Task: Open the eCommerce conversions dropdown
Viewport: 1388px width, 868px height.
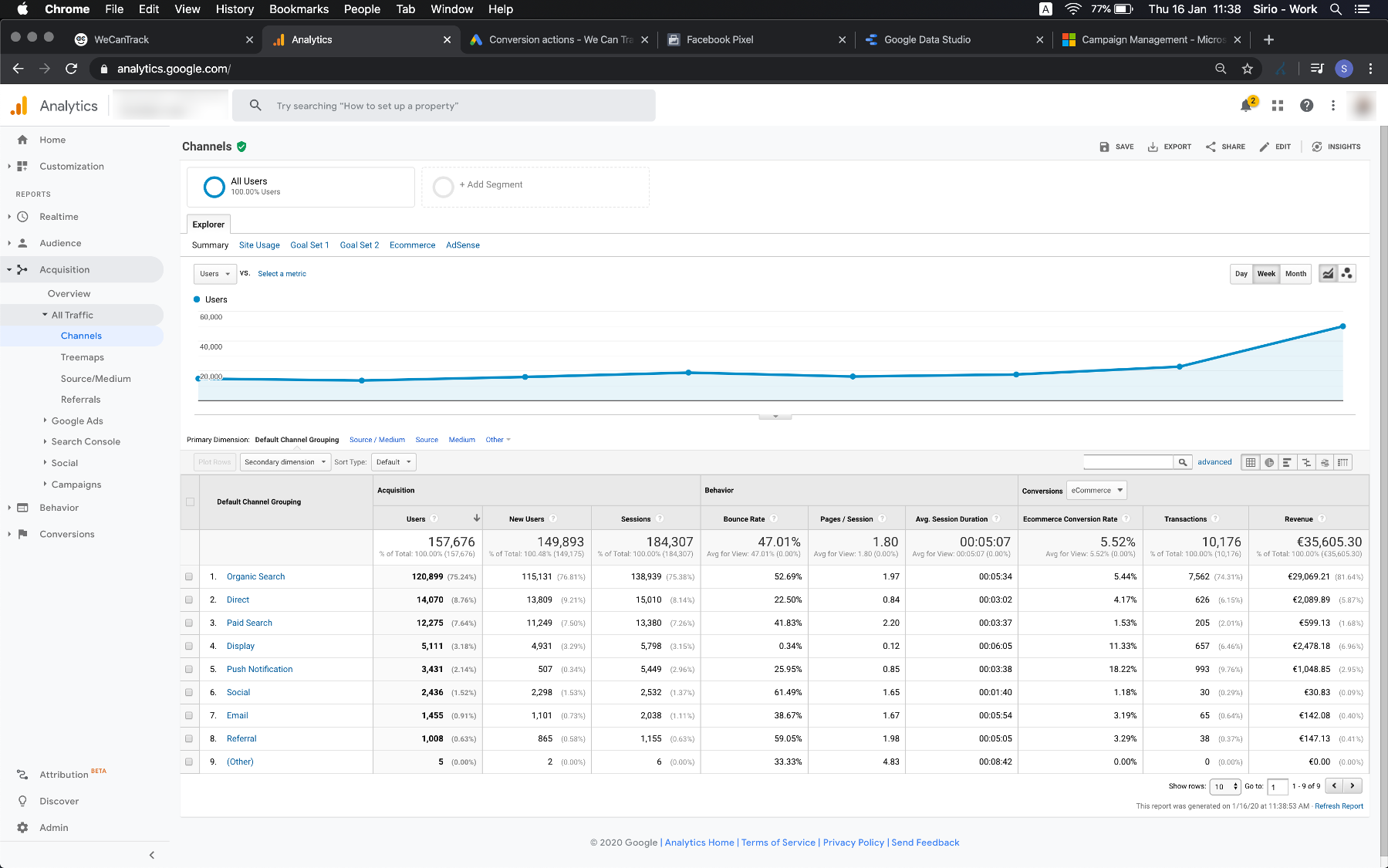Action: coord(1096,491)
